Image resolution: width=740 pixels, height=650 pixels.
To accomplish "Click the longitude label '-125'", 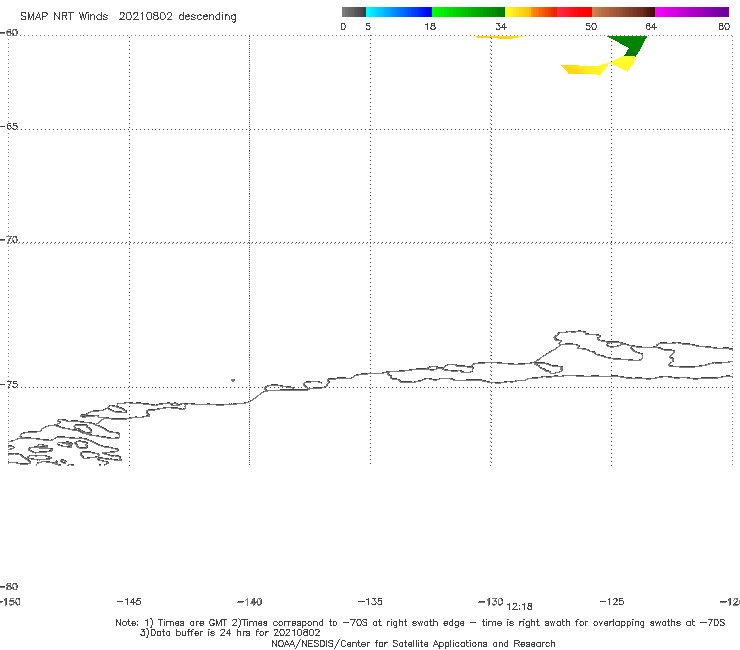I will coord(612,602).
